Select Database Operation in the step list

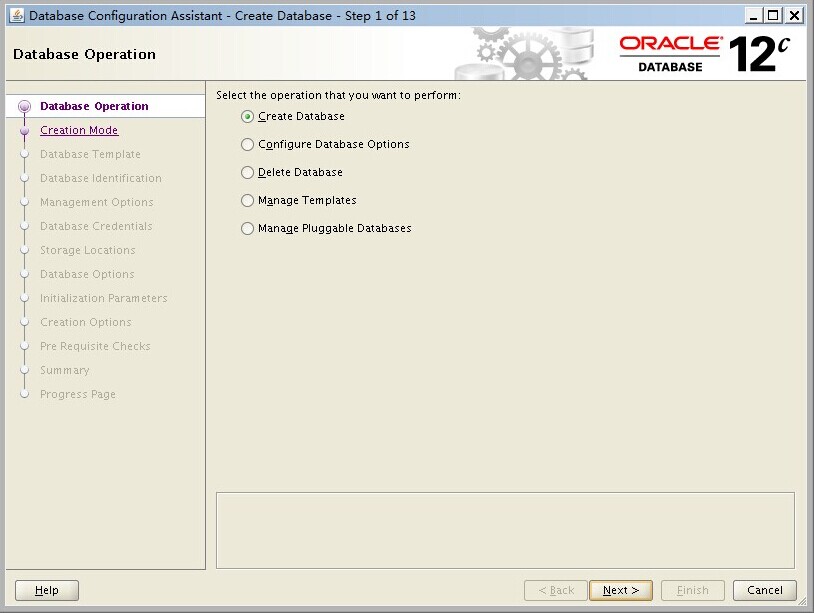pyautogui.click(x=94, y=106)
